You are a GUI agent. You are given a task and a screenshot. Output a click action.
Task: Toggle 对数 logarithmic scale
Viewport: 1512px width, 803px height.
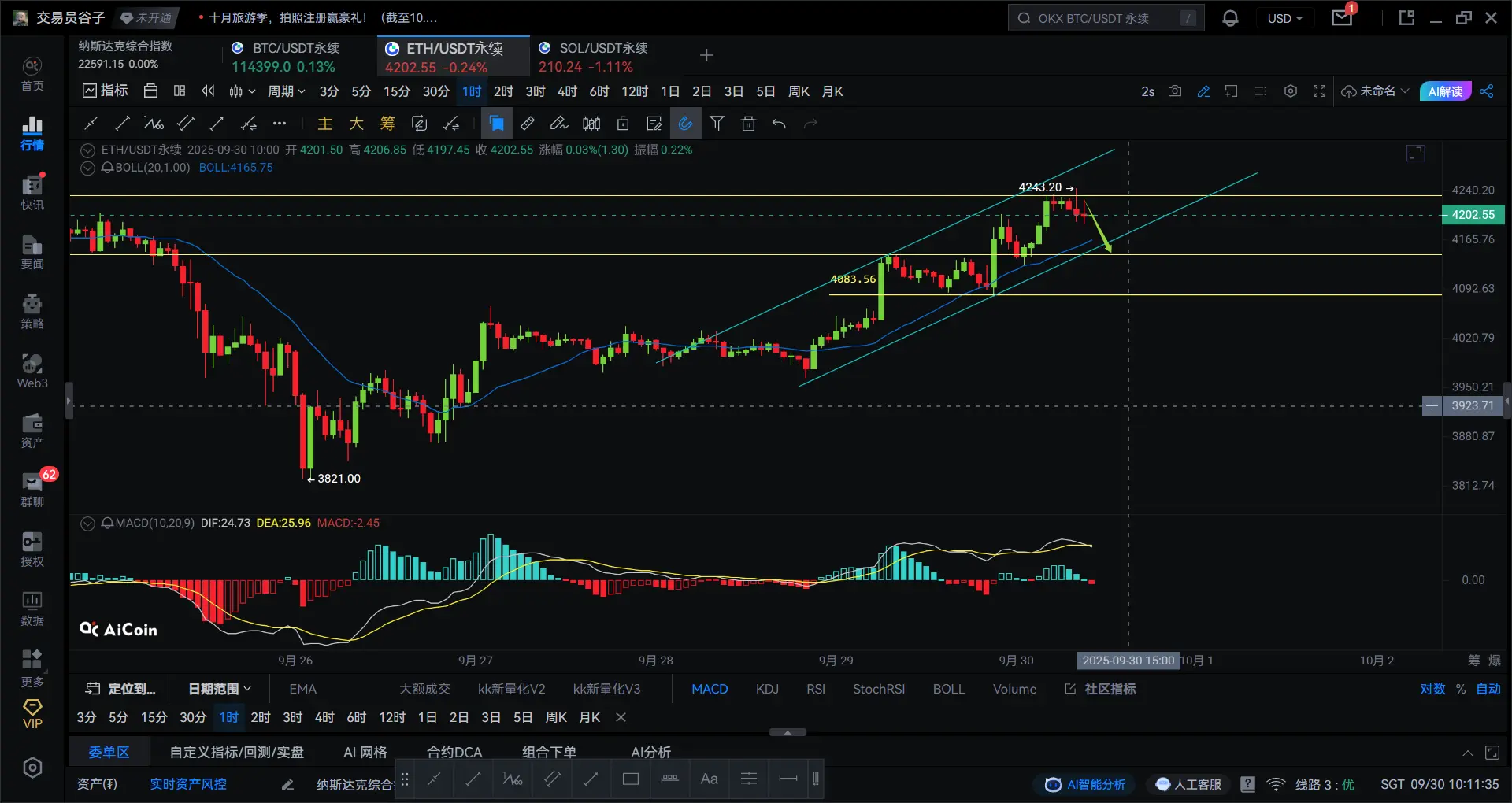point(1432,689)
